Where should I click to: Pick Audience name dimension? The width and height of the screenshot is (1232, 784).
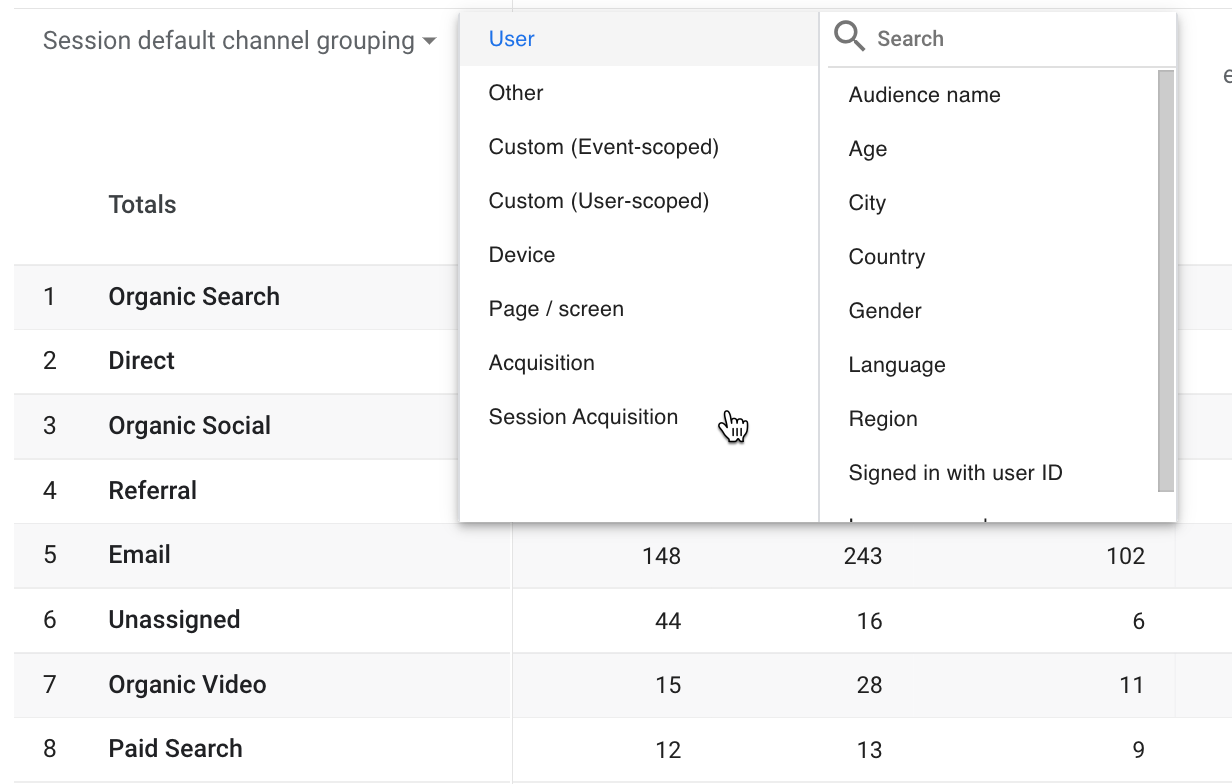pos(924,95)
